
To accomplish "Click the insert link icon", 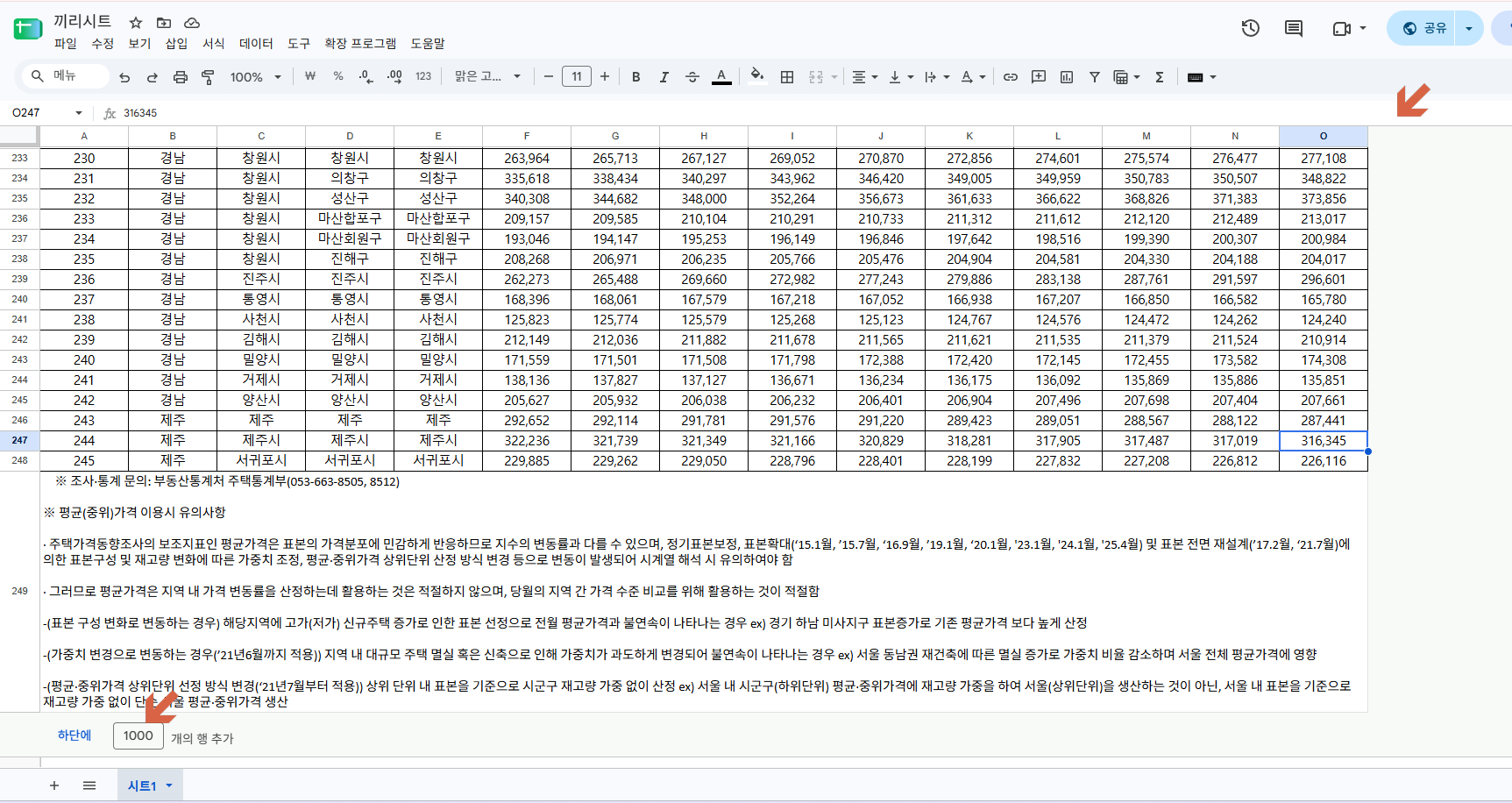I will 1011,77.
